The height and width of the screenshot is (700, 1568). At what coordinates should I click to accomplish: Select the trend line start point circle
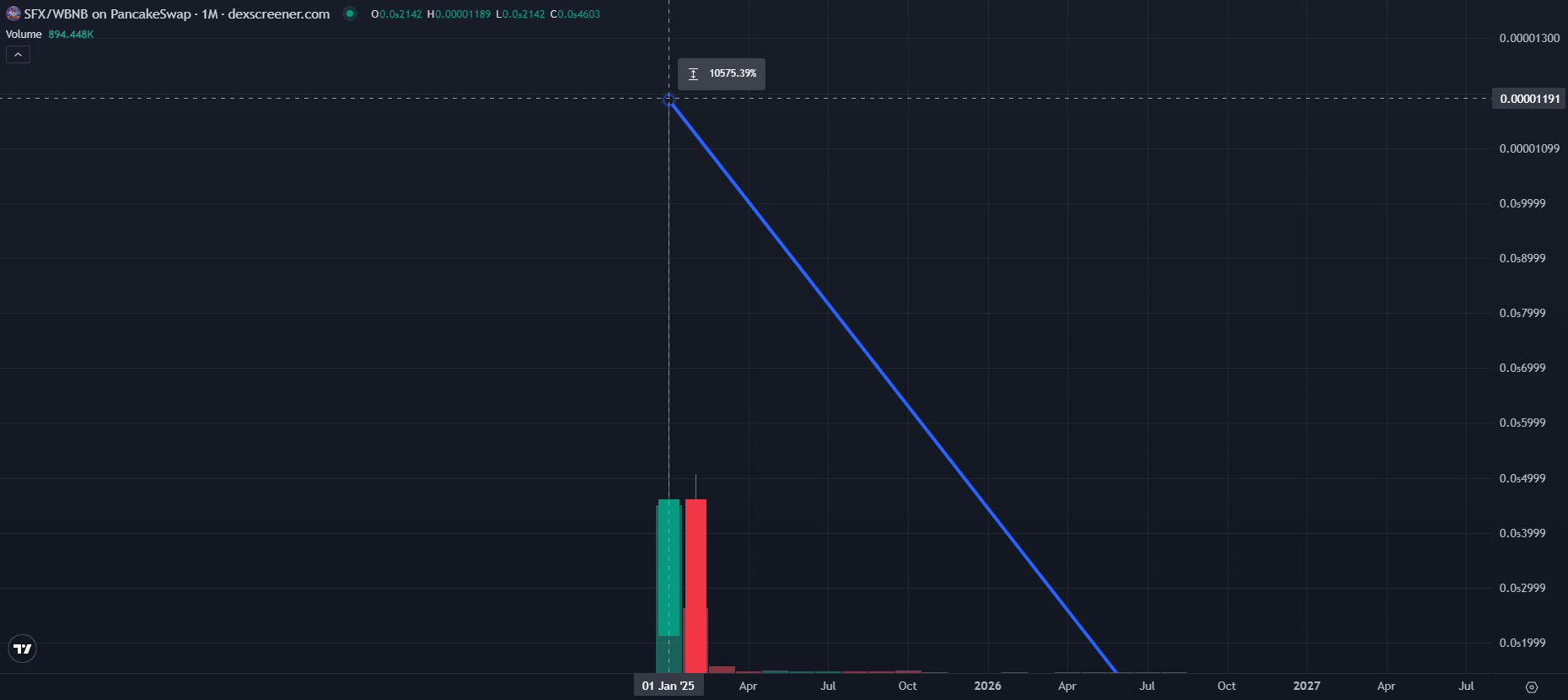tap(669, 100)
